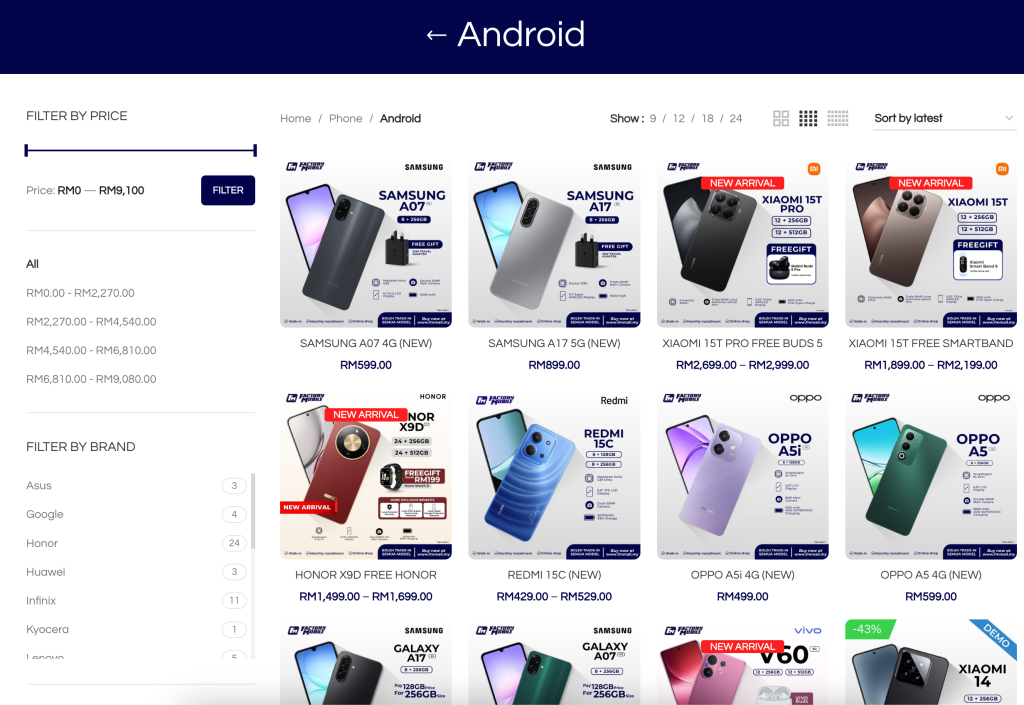
Task: Go to Phone breadcrumb link
Action: tap(345, 118)
